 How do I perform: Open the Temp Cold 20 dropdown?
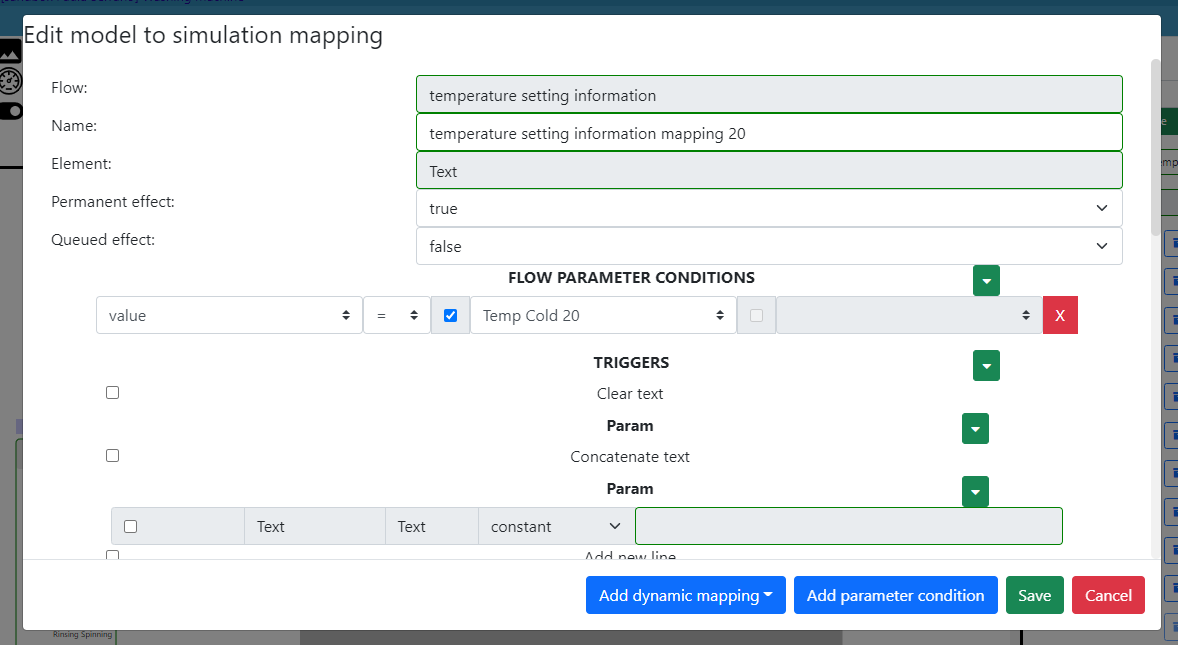pyautogui.click(x=603, y=315)
